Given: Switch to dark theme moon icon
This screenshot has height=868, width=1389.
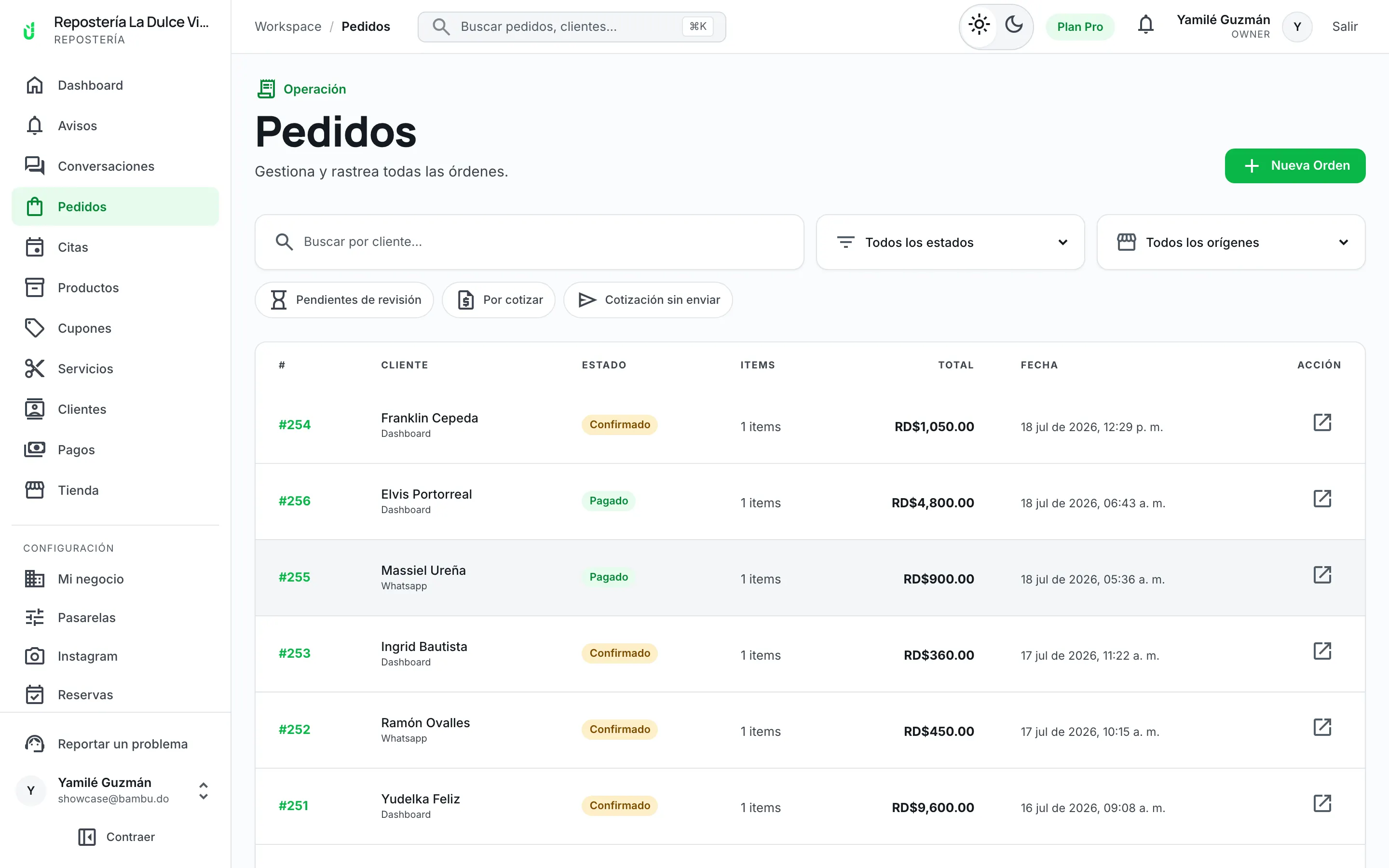Looking at the screenshot, I should point(1014,25).
